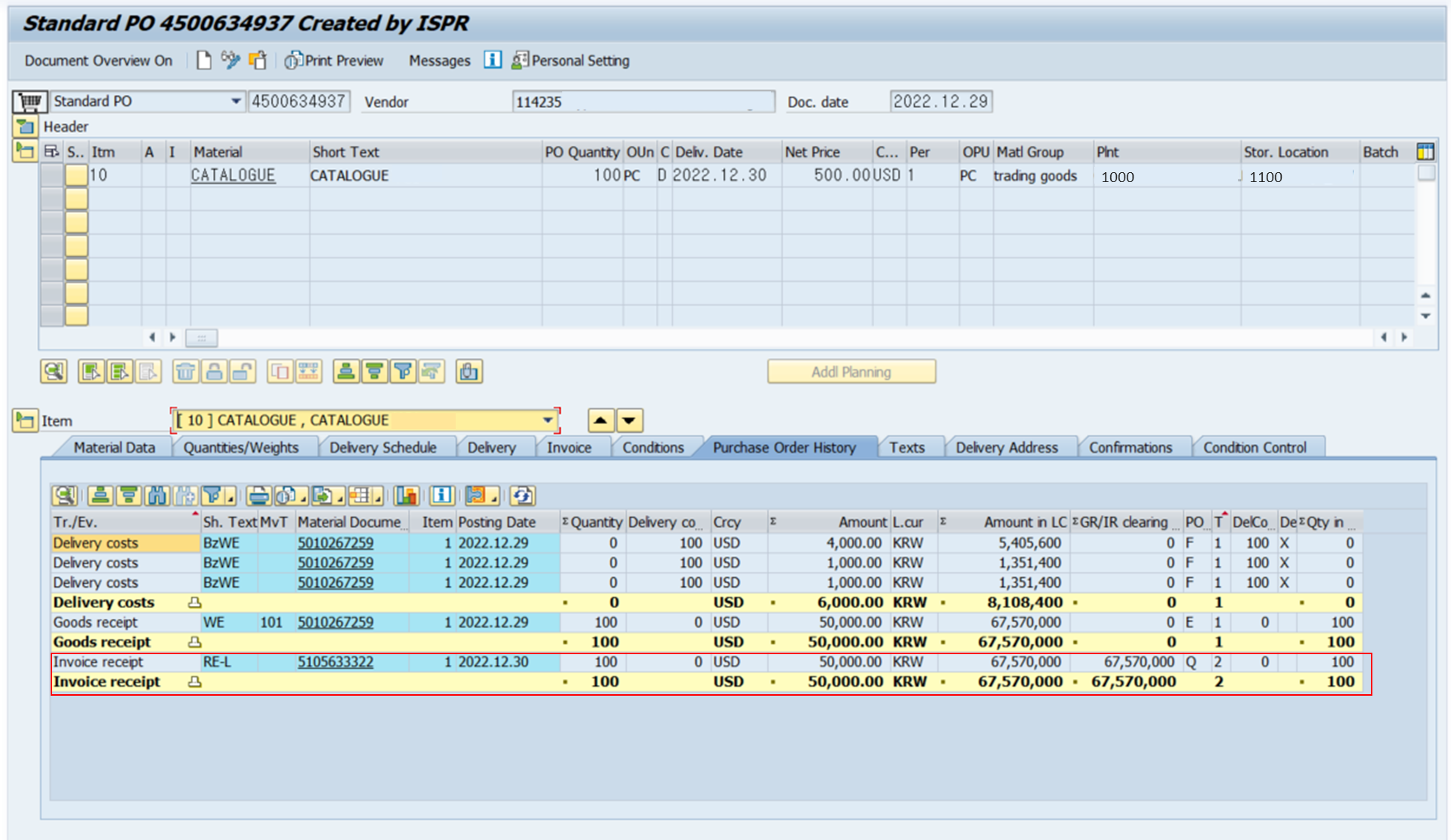
Task: Refresh the purchase order history
Action: pyautogui.click(x=521, y=496)
